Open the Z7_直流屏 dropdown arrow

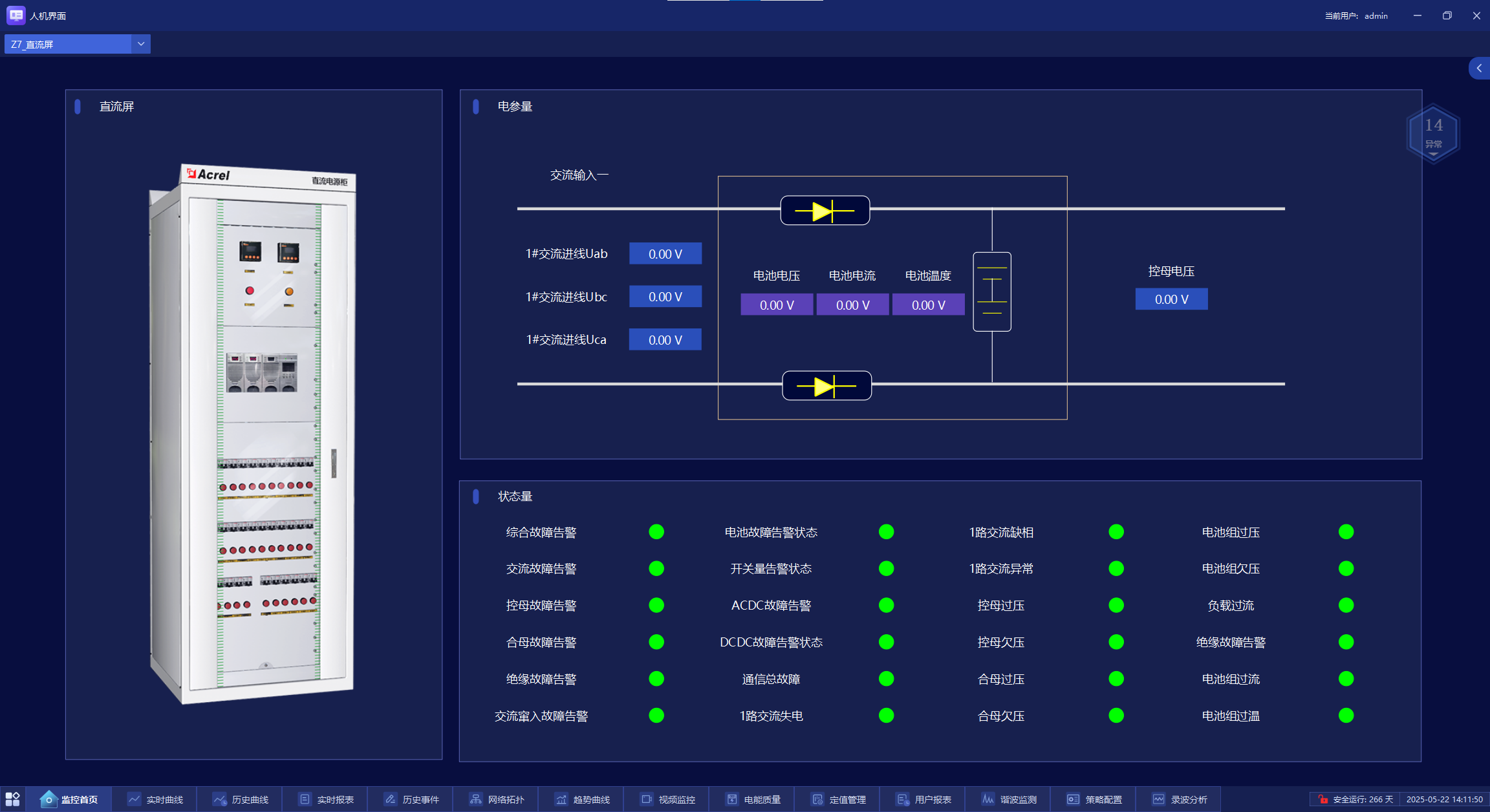(141, 44)
